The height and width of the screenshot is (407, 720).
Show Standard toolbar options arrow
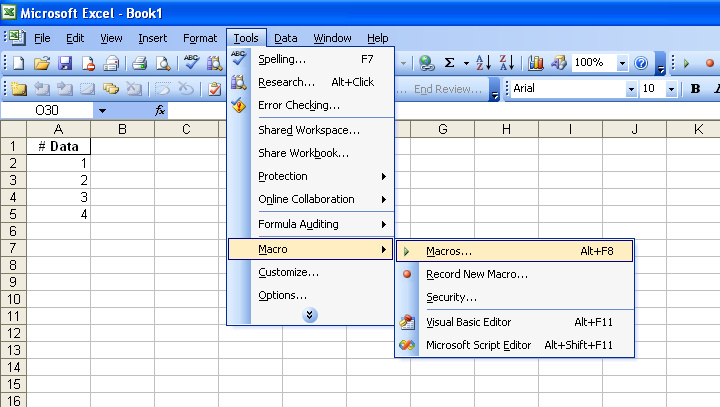click(x=660, y=63)
